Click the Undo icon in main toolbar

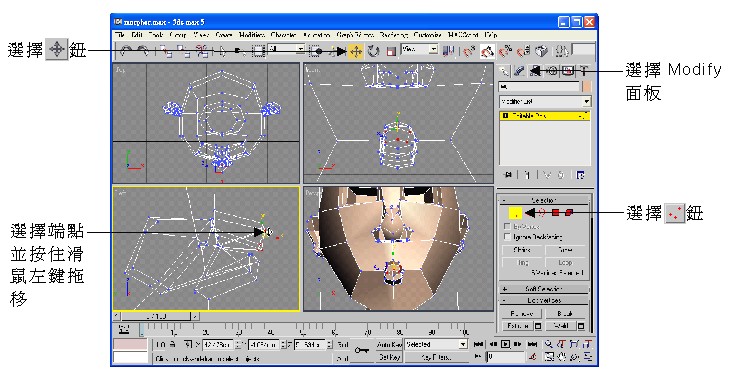pos(126,51)
